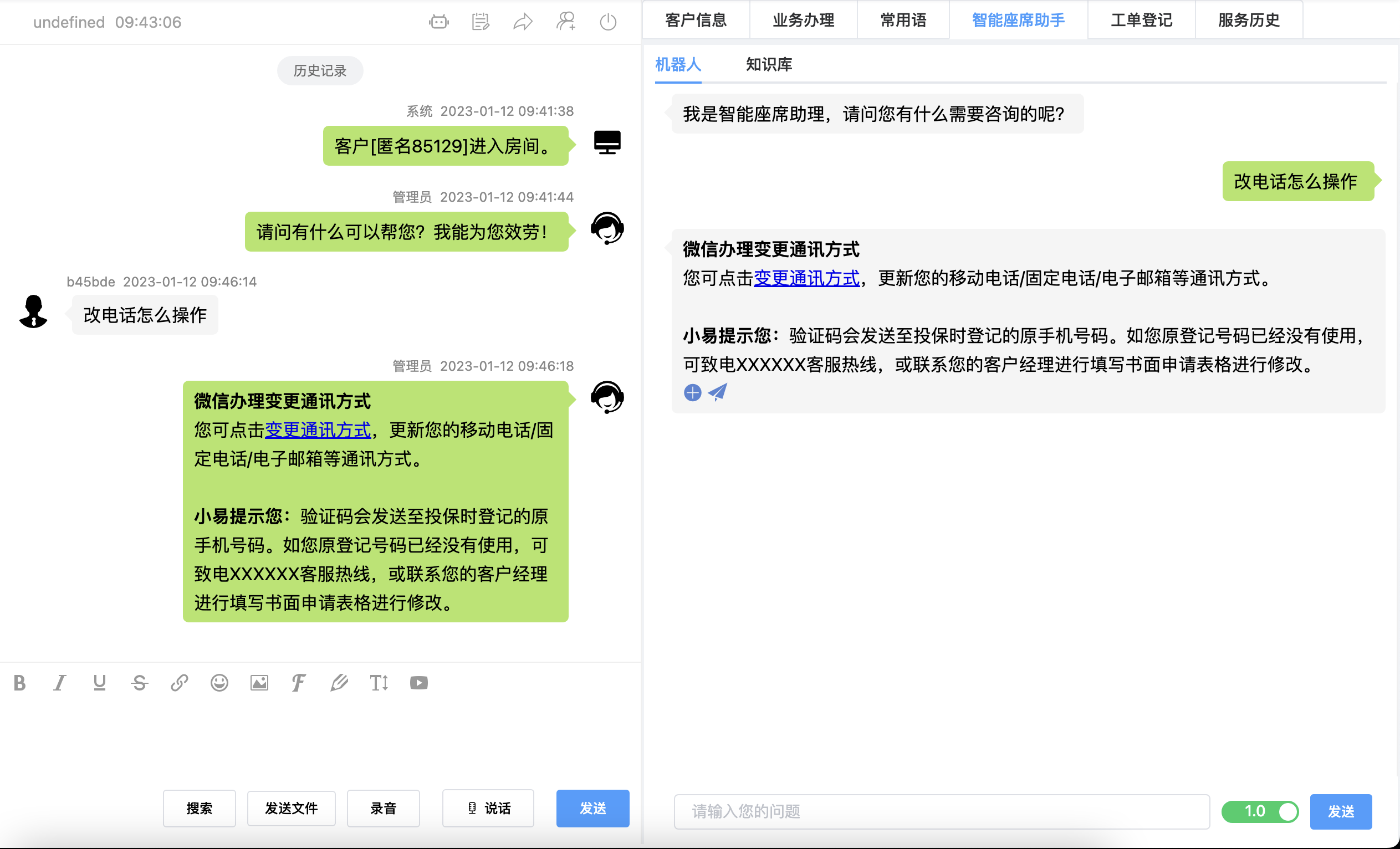Switch to the 常用语 tab
The width and height of the screenshot is (1400, 849).
pos(903,20)
